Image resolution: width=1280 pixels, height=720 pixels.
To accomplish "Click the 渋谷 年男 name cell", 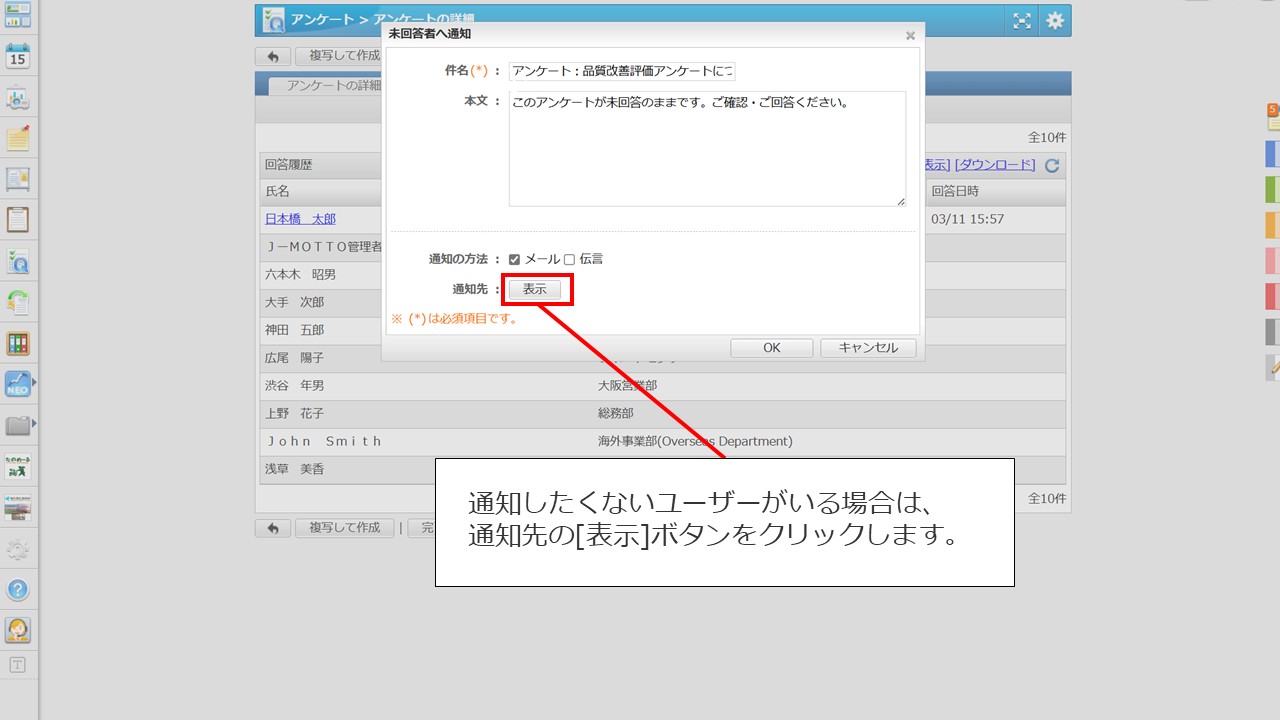I will tap(294, 386).
